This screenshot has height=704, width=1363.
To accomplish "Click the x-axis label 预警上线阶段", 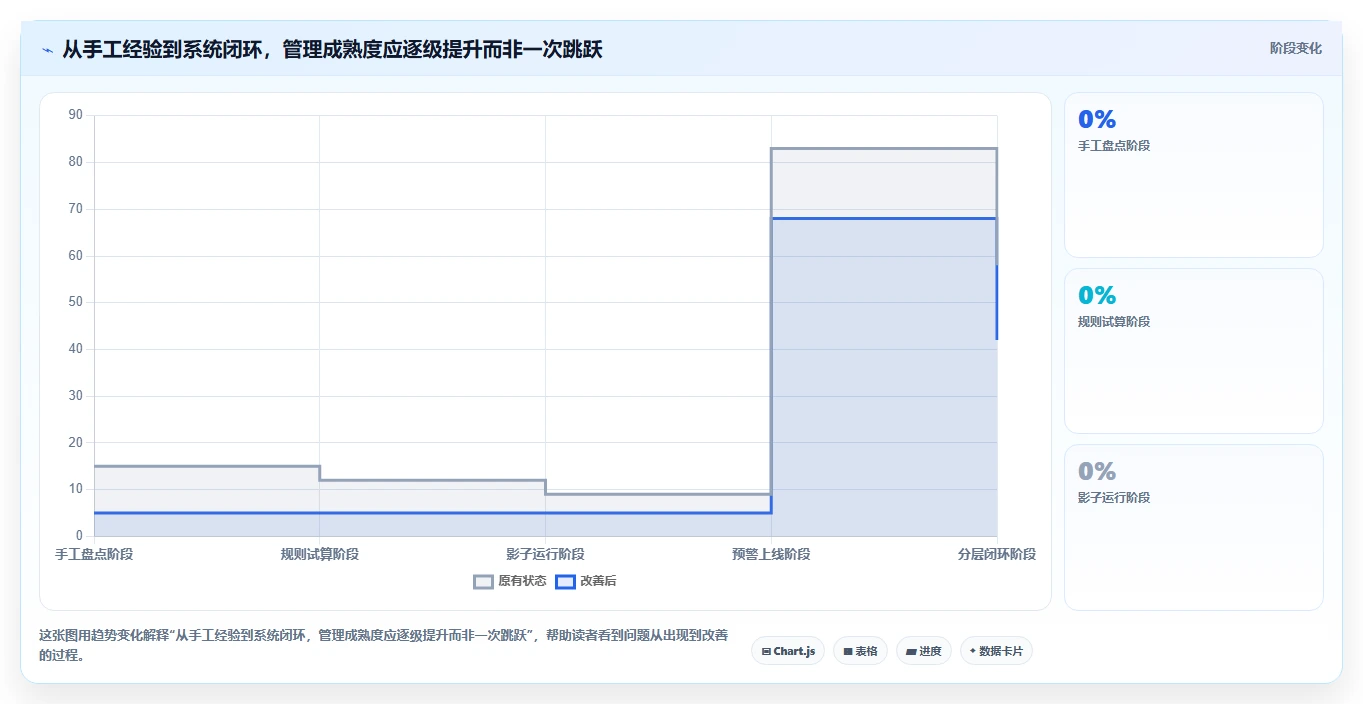I will 771,554.
